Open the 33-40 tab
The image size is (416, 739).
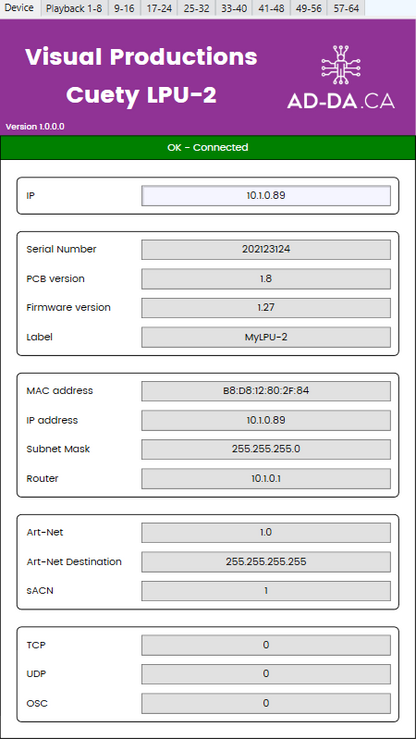tap(234, 9)
